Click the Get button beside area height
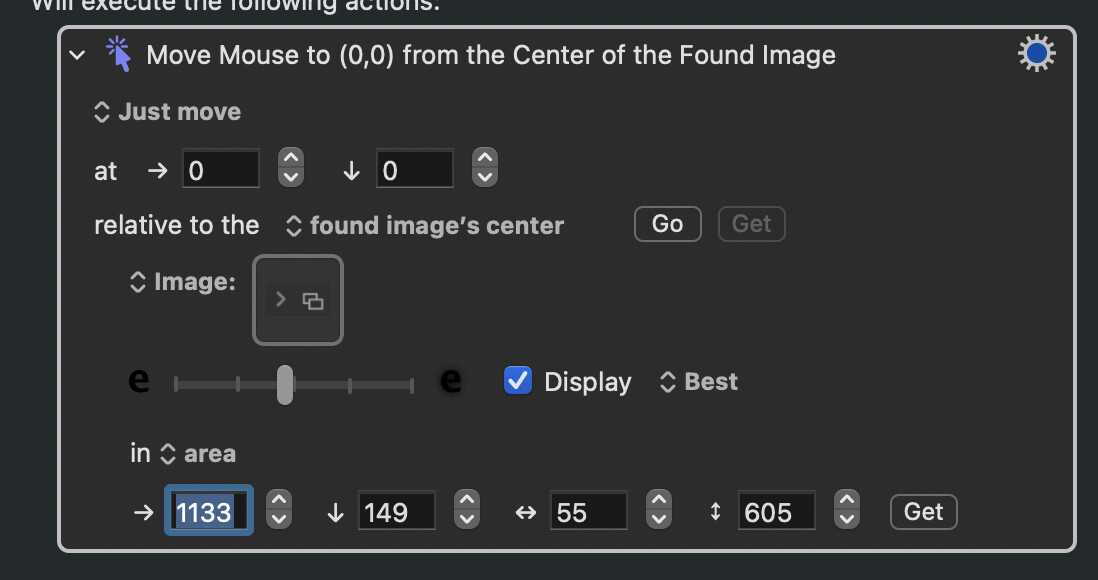This screenshot has height=580, width=1098. 924,512
